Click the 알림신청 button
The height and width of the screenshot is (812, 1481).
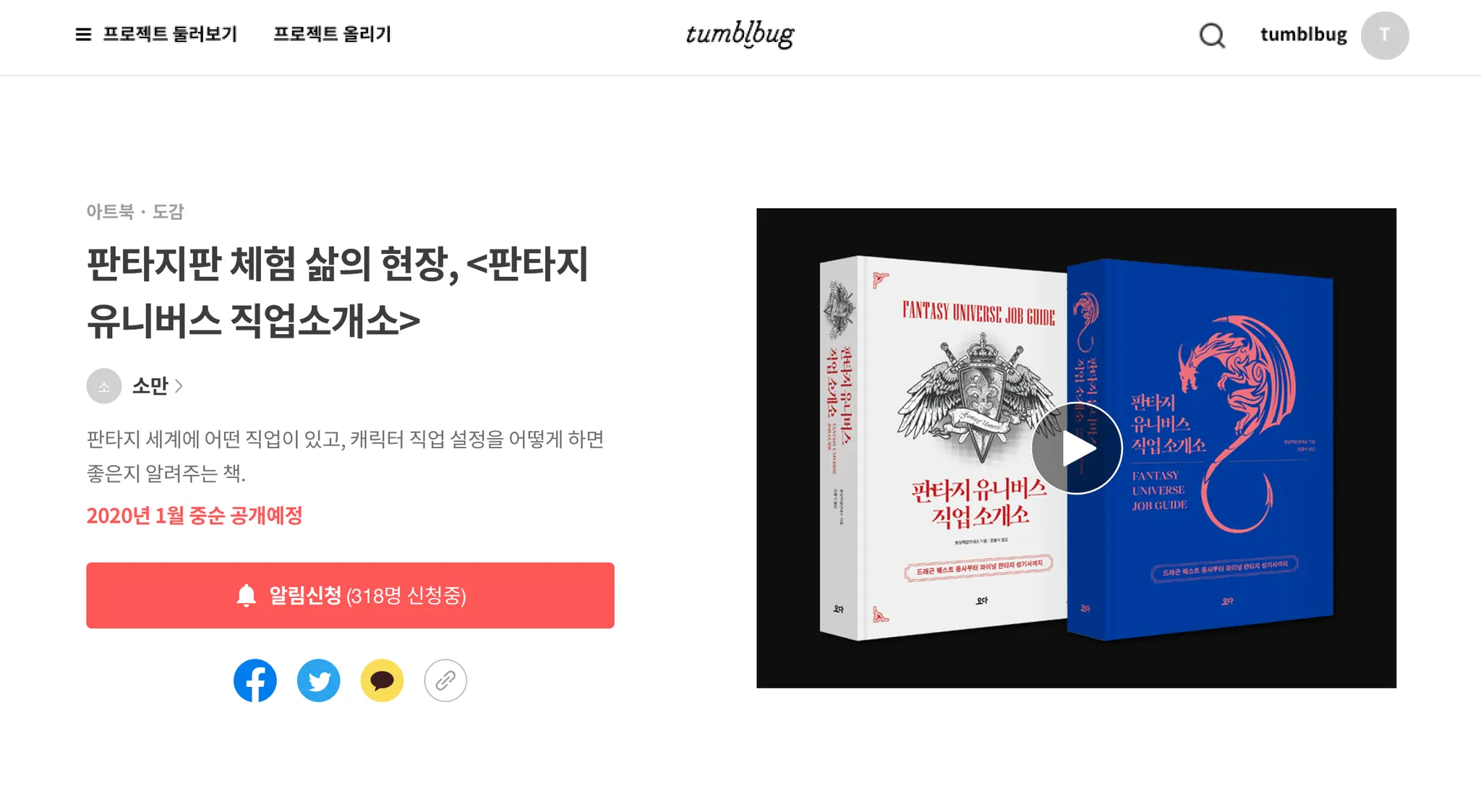tap(350, 595)
